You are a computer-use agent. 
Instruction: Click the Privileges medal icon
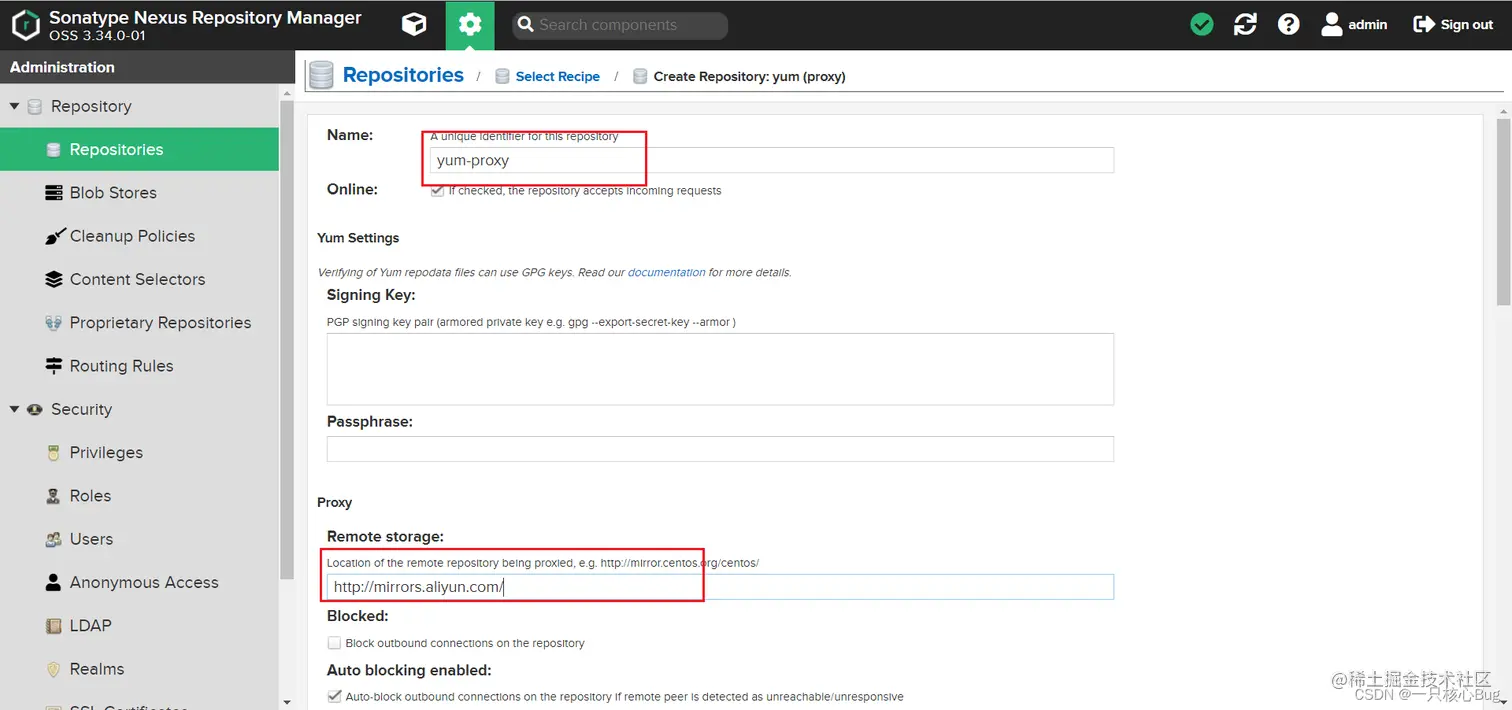click(x=54, y=453)
